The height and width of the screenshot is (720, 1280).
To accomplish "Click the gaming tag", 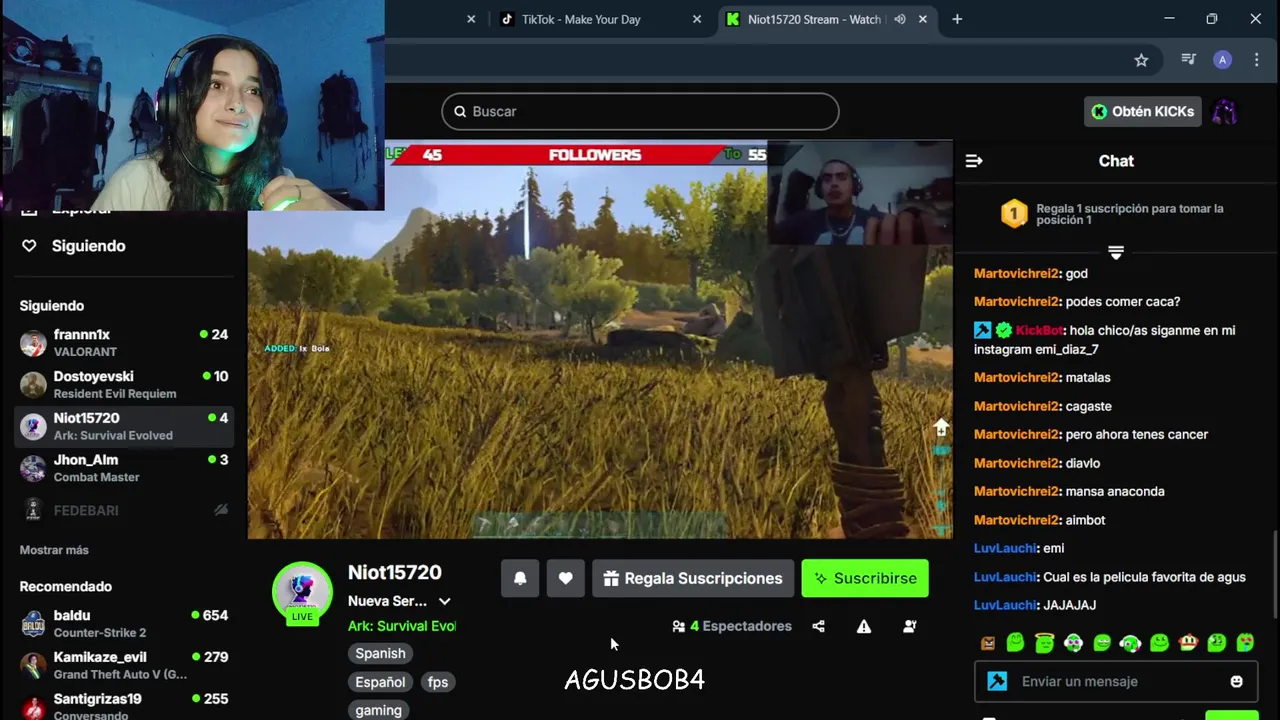I will (379, 710).
